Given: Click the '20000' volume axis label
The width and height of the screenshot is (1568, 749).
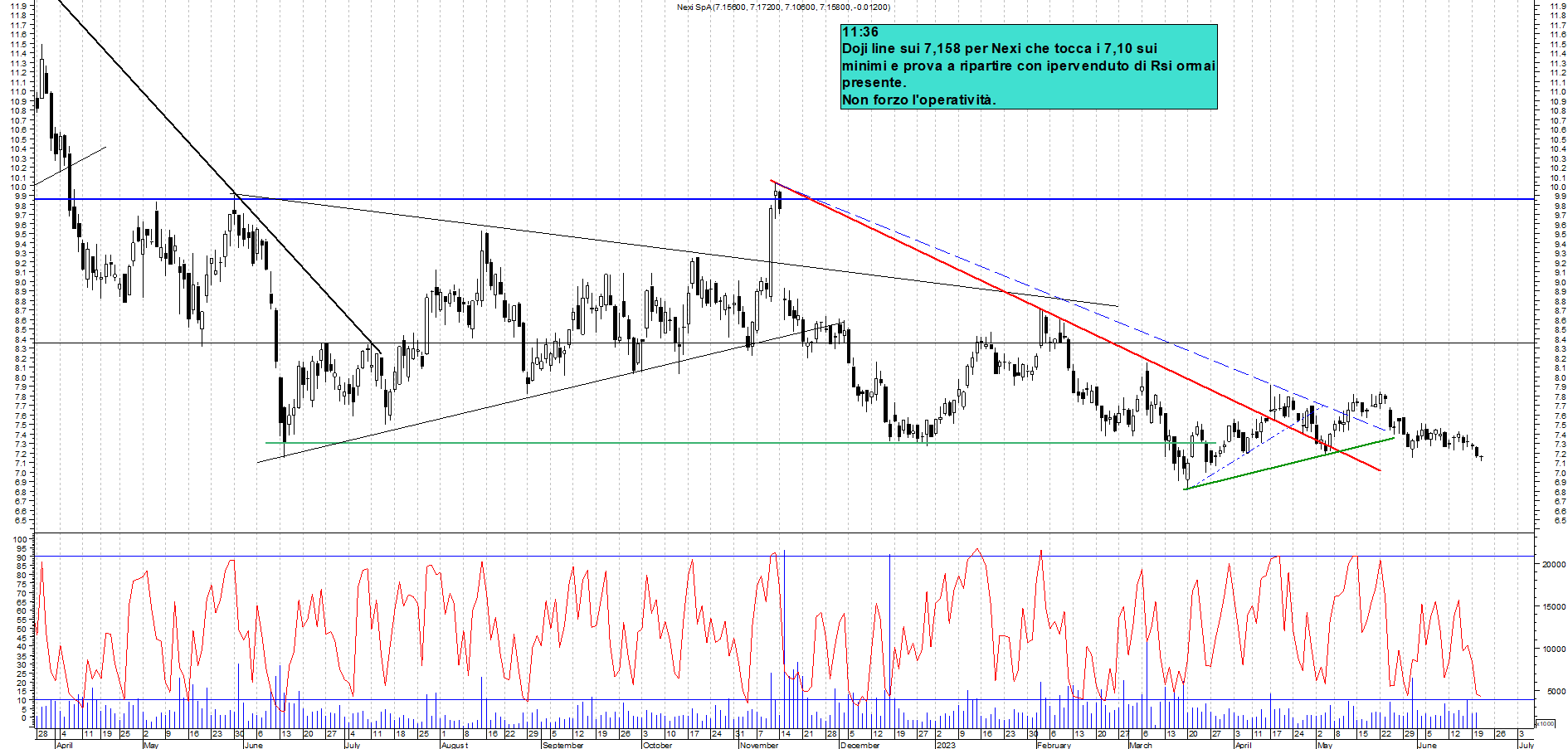Looking at the screenshot, I should click(x=1553, y=564).
